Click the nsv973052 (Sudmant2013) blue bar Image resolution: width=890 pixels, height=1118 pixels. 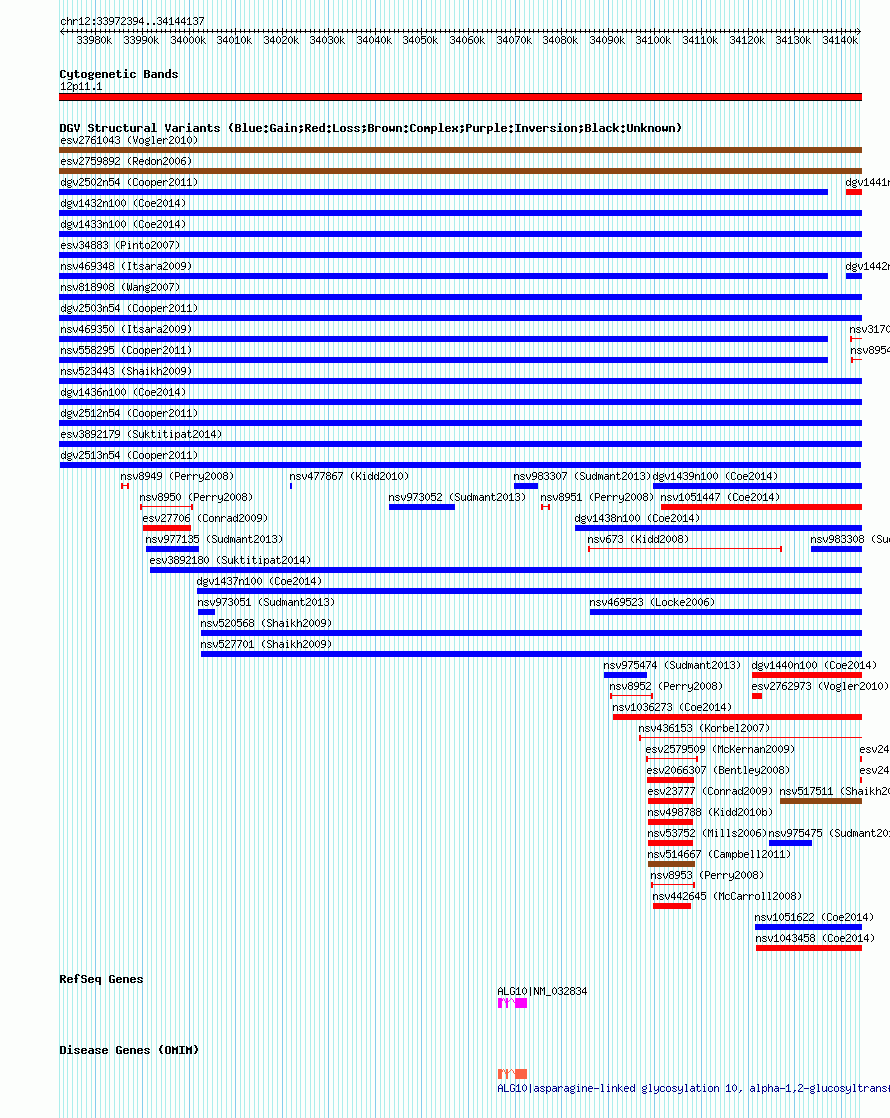[421, 507]
